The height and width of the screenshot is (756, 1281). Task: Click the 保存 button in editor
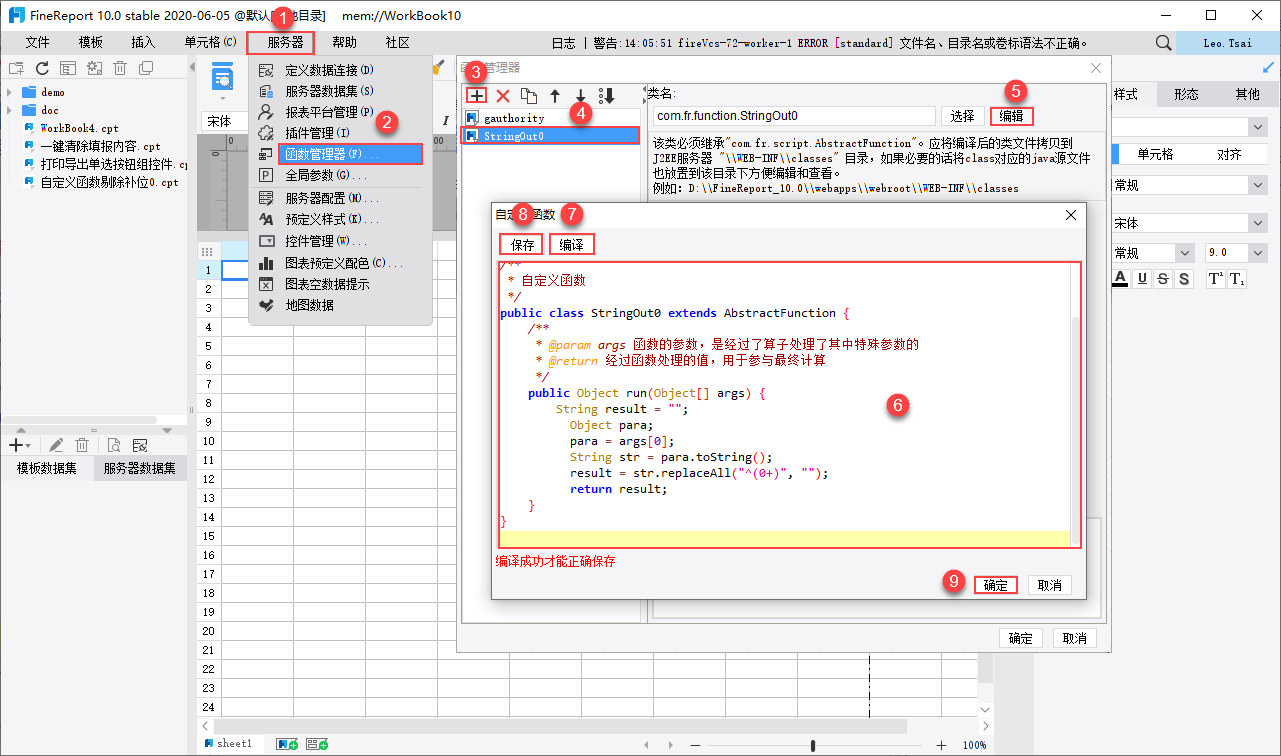coord(522,244)
